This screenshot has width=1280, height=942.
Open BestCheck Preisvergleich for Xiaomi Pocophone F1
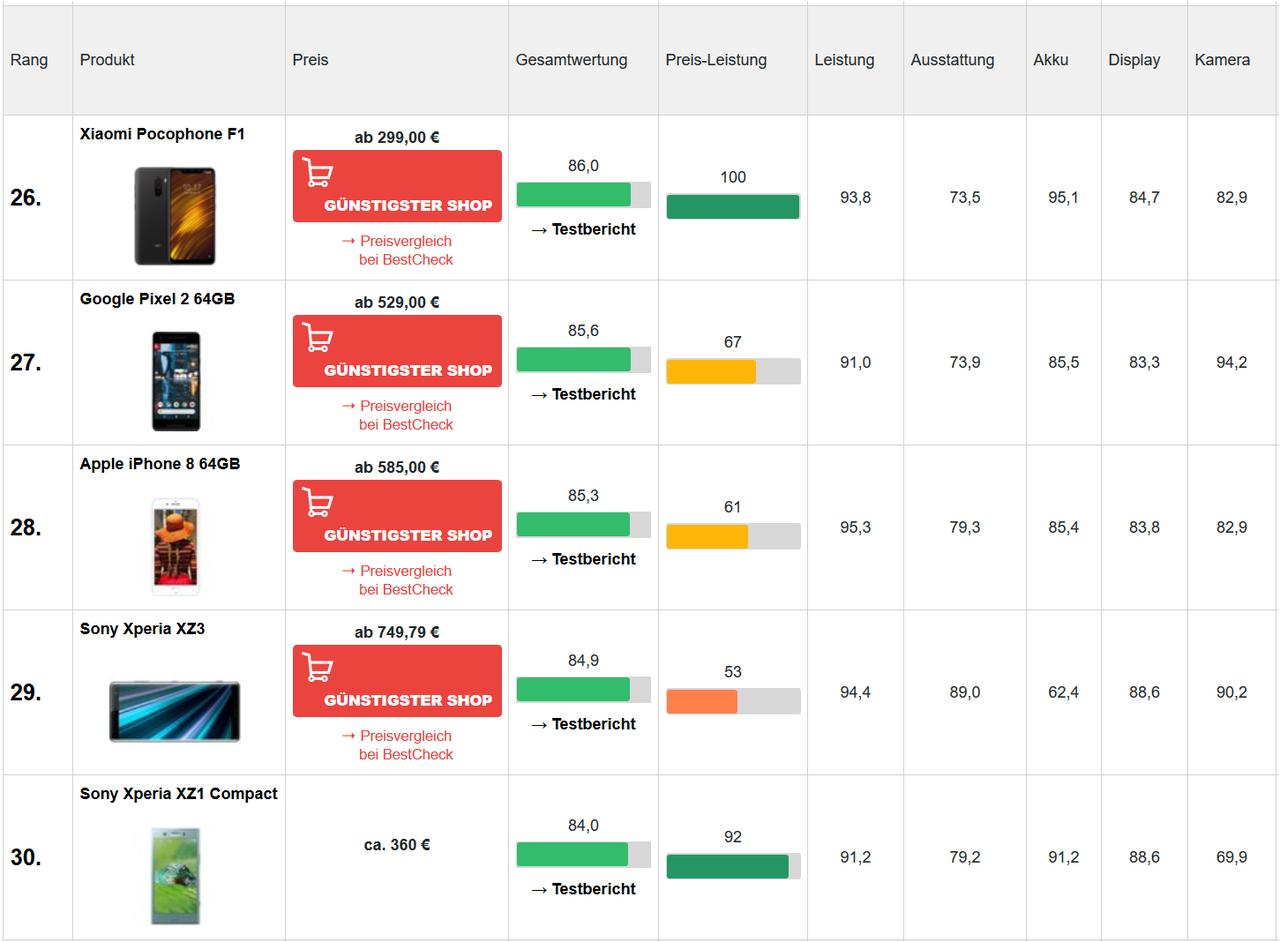point(397,250)
